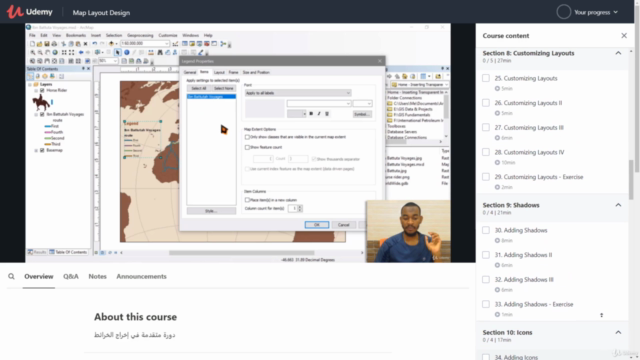The image size is (640, 360).
Task: Click the Undo arrow in ArcMap toolbar
Action: click(x=95, y=44)
